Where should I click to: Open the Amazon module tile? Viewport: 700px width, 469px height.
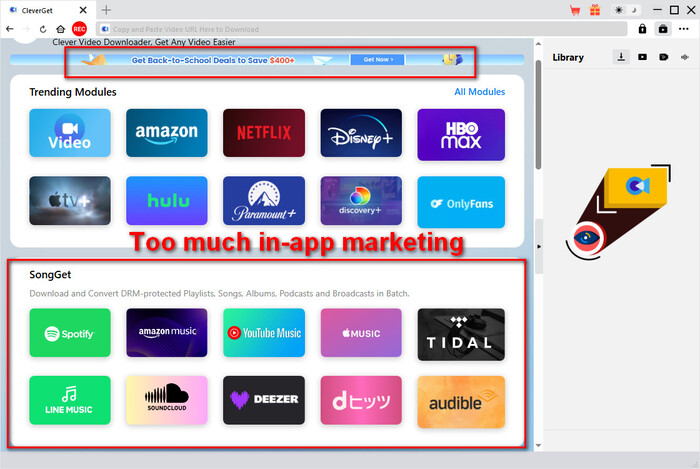coord(167,133)
